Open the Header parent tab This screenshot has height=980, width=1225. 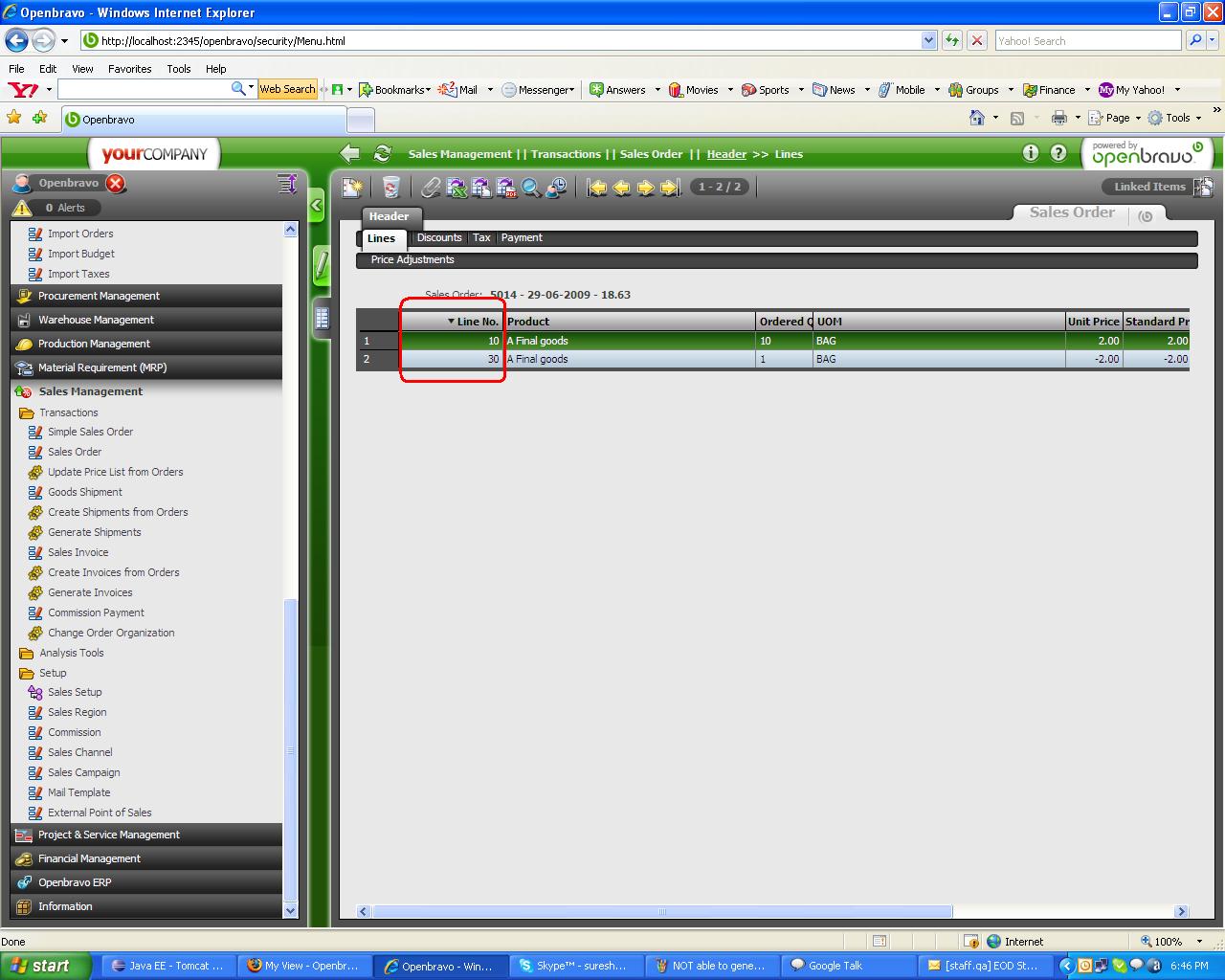click(389, 216)
